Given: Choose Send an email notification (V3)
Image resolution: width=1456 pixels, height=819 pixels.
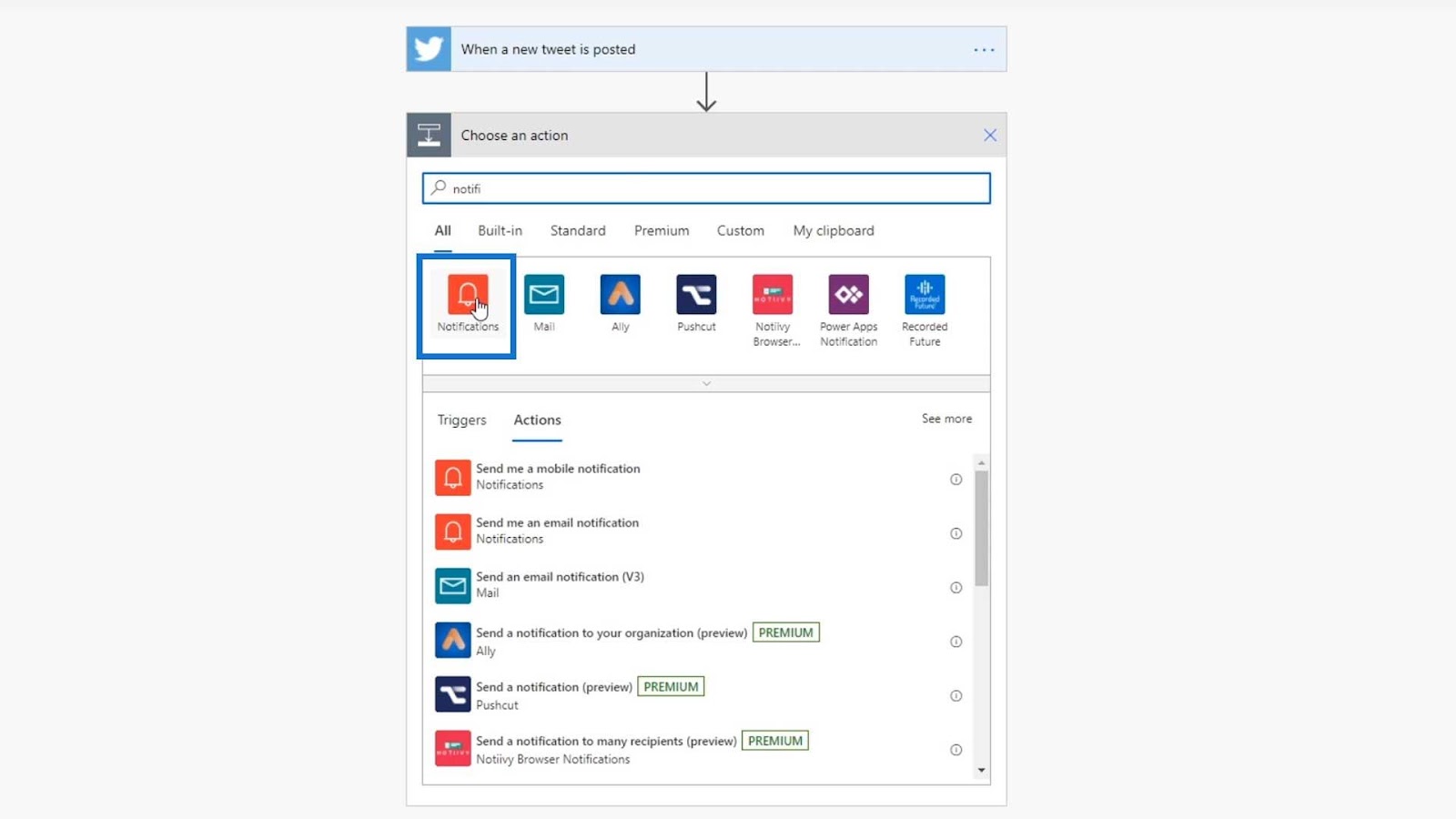Looking at the screenshot, I should (x=699, y=585).
